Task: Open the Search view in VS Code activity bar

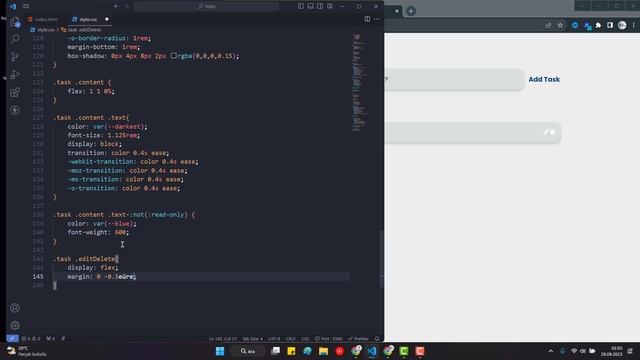Action: tap(15, 39)
